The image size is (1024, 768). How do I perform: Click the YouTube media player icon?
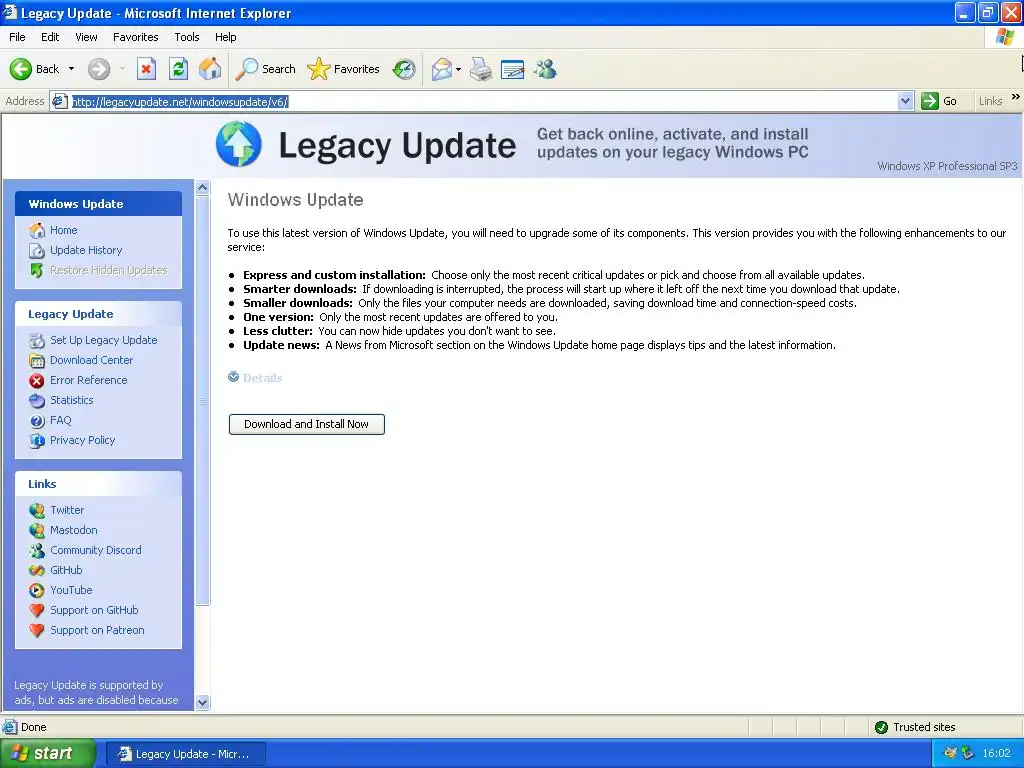37,590
